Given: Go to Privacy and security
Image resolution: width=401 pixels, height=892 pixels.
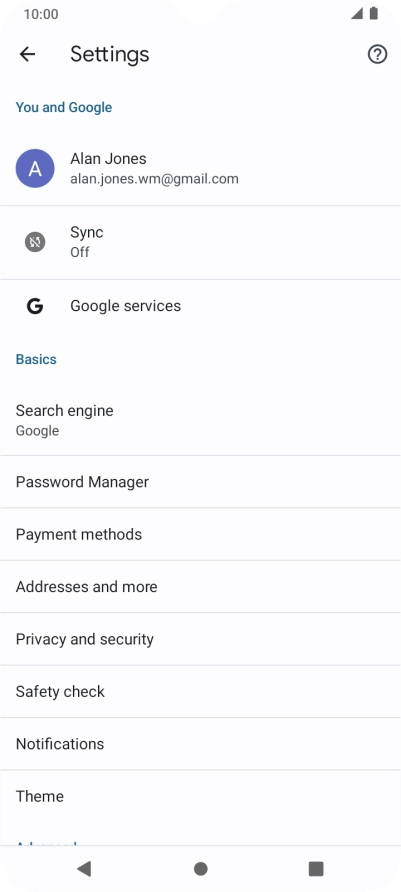Looking at the screenshot, I should point(200,639).
